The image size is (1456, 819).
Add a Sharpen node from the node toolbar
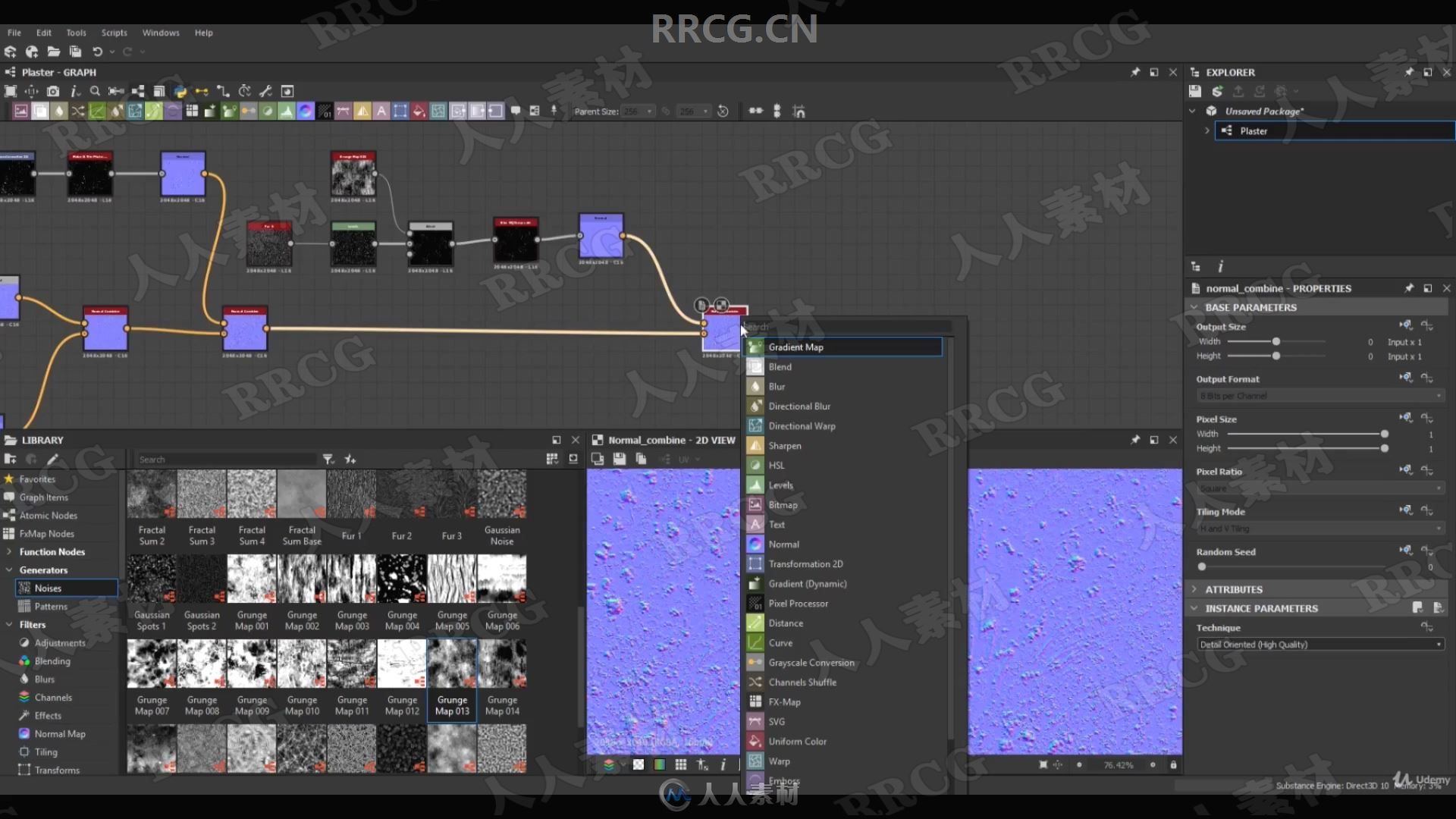(362, 111)
